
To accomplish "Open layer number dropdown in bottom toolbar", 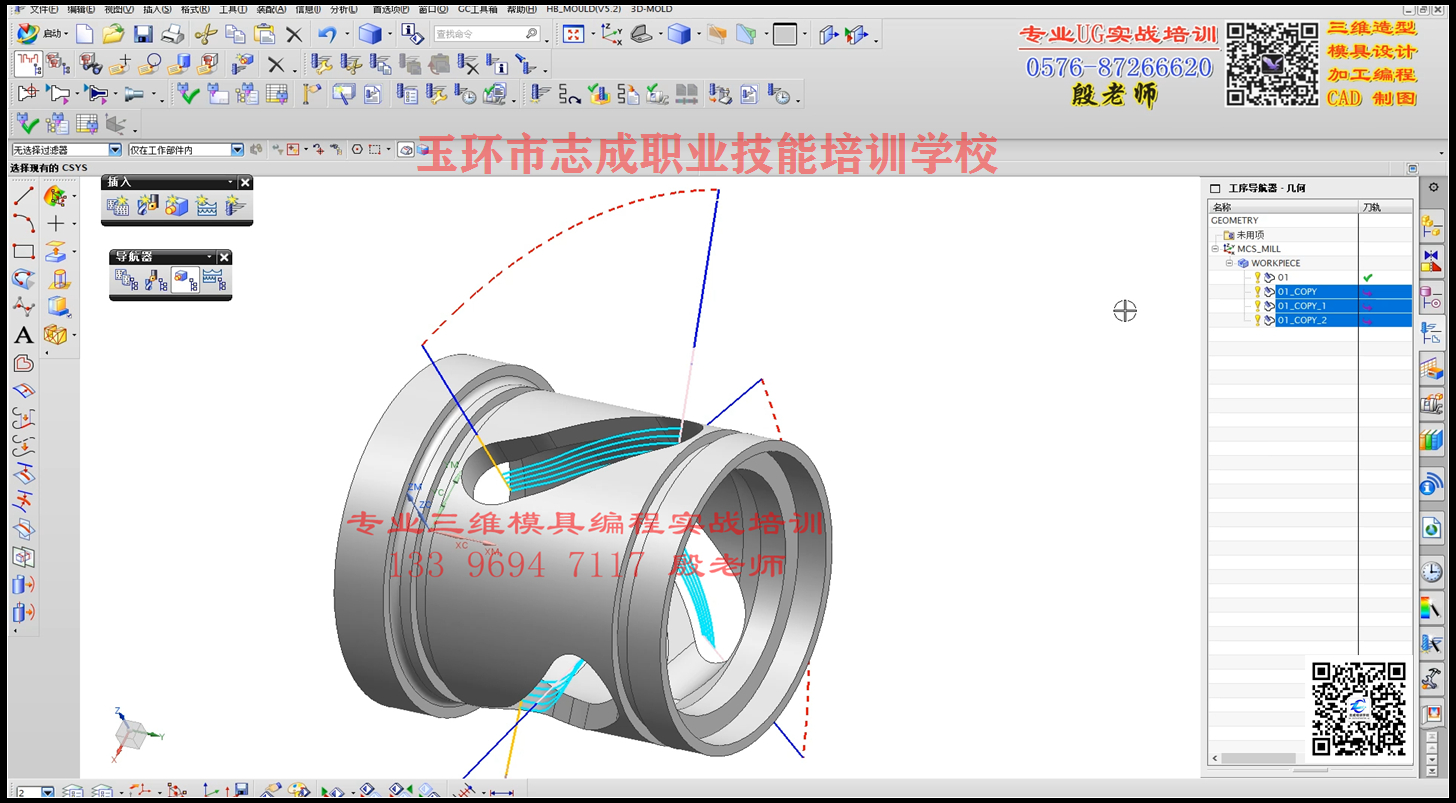I will click(48, 793).
